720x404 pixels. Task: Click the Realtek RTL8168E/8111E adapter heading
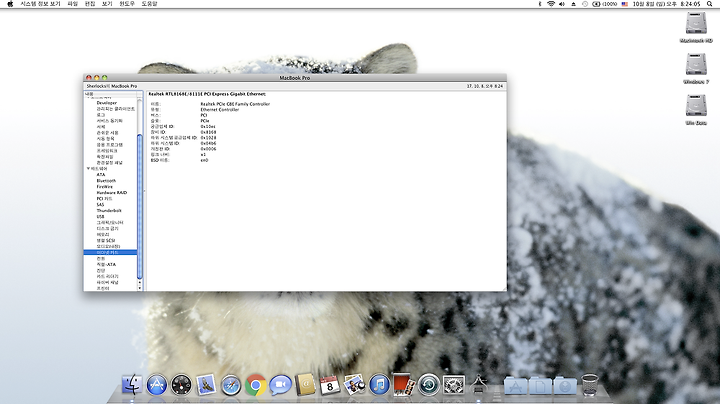[x=207, y=94]
